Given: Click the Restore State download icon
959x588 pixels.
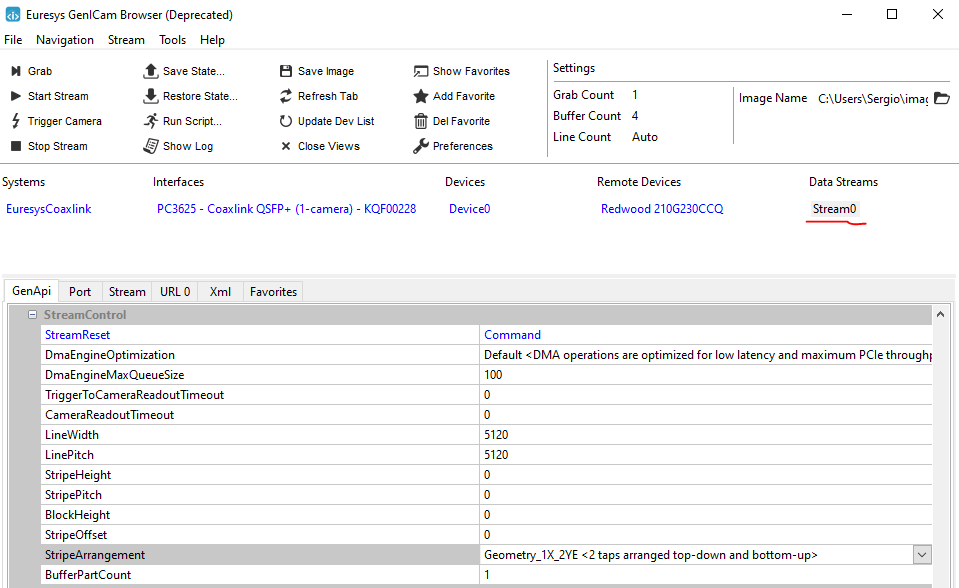Looking at the screenshot, I should 150,96.
